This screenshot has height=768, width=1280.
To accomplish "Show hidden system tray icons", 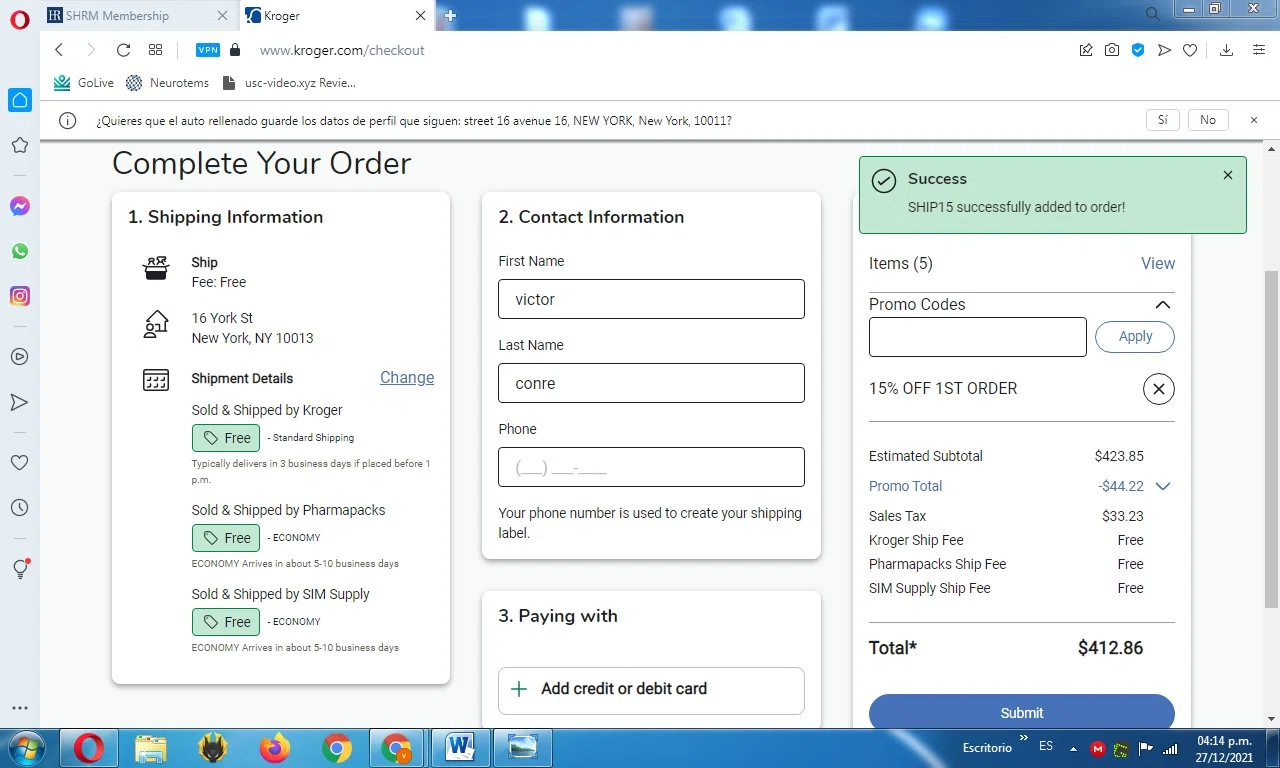I will (1073, 748).
